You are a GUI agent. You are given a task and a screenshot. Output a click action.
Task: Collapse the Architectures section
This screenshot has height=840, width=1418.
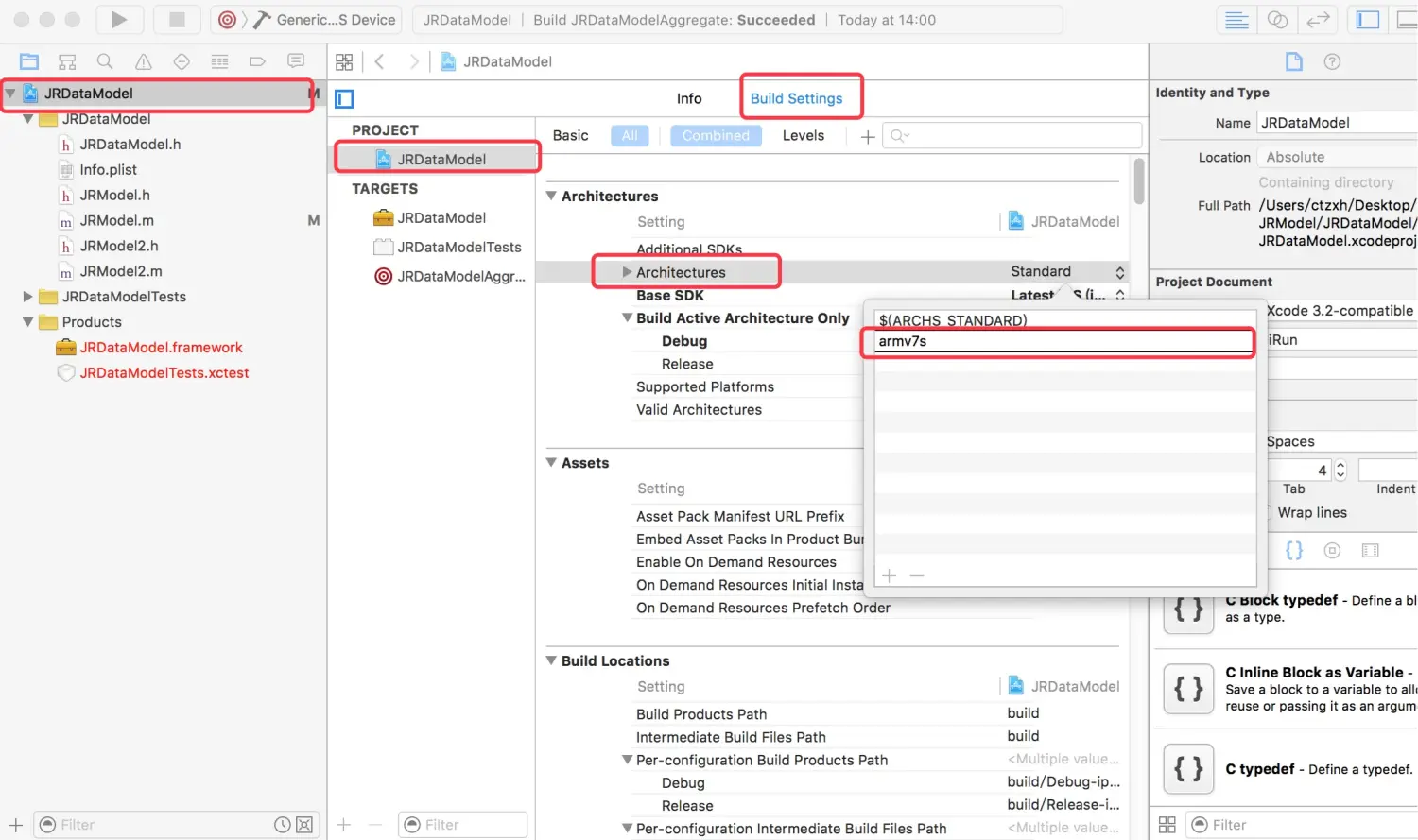pos(551,196)
